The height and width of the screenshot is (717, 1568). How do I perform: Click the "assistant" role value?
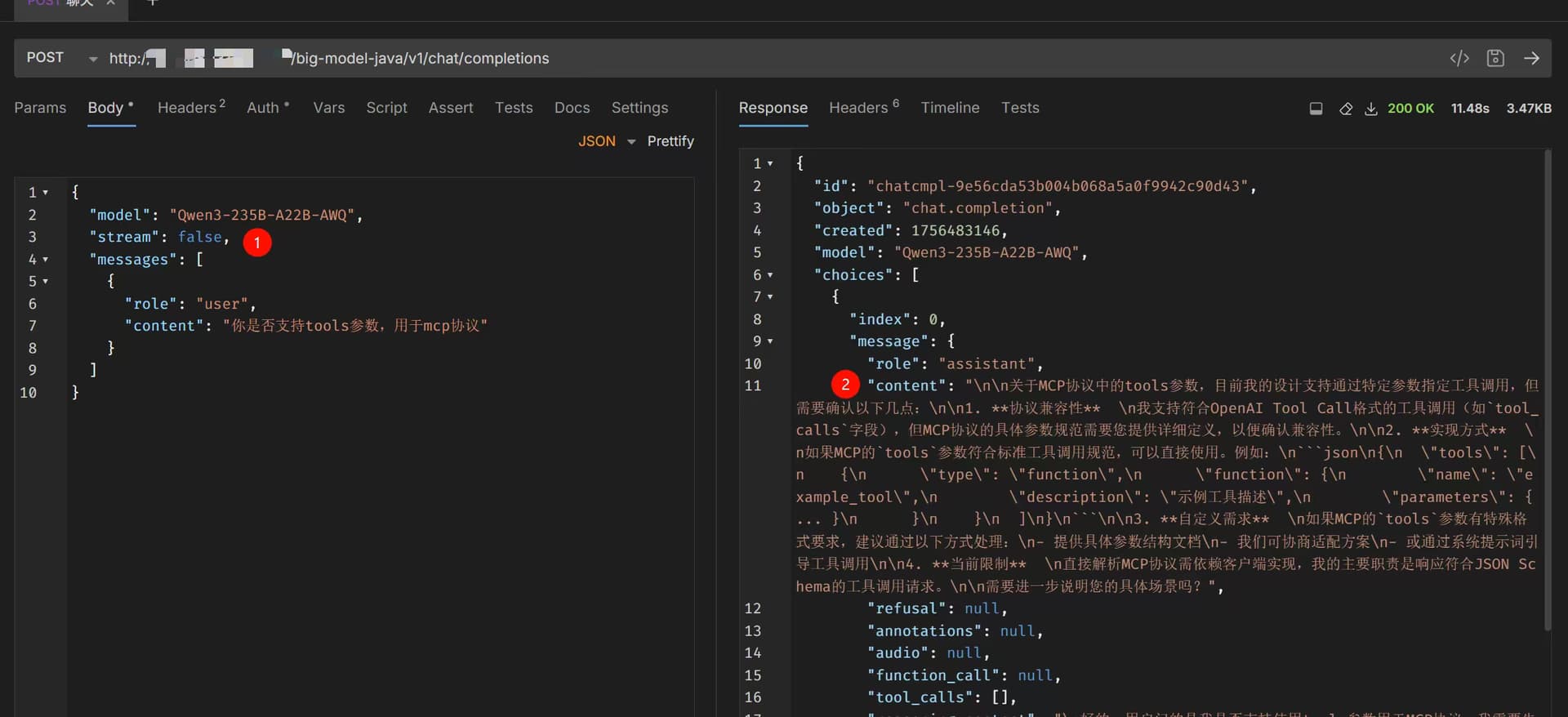click(x=987, y=364)
